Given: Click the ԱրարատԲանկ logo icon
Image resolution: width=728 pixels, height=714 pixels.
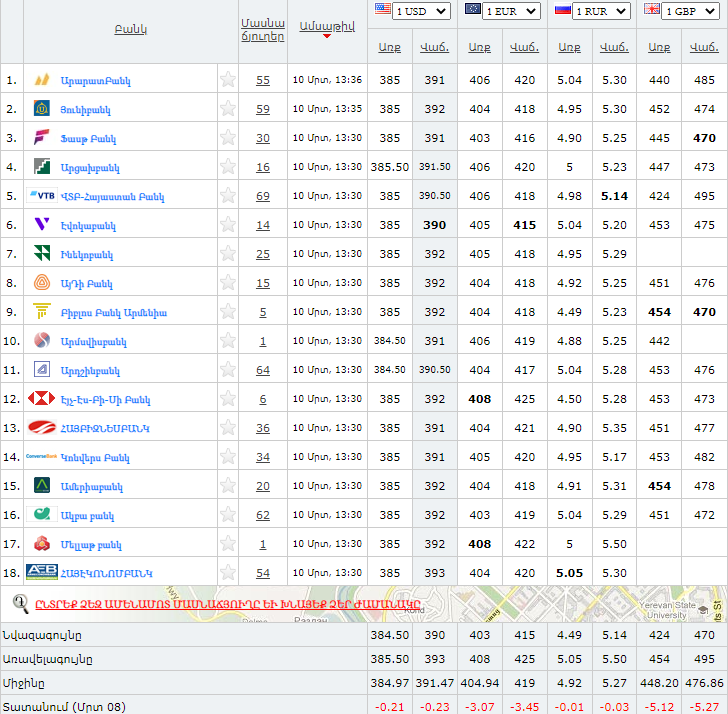Looking at the screenshot, I should point(42,80).
